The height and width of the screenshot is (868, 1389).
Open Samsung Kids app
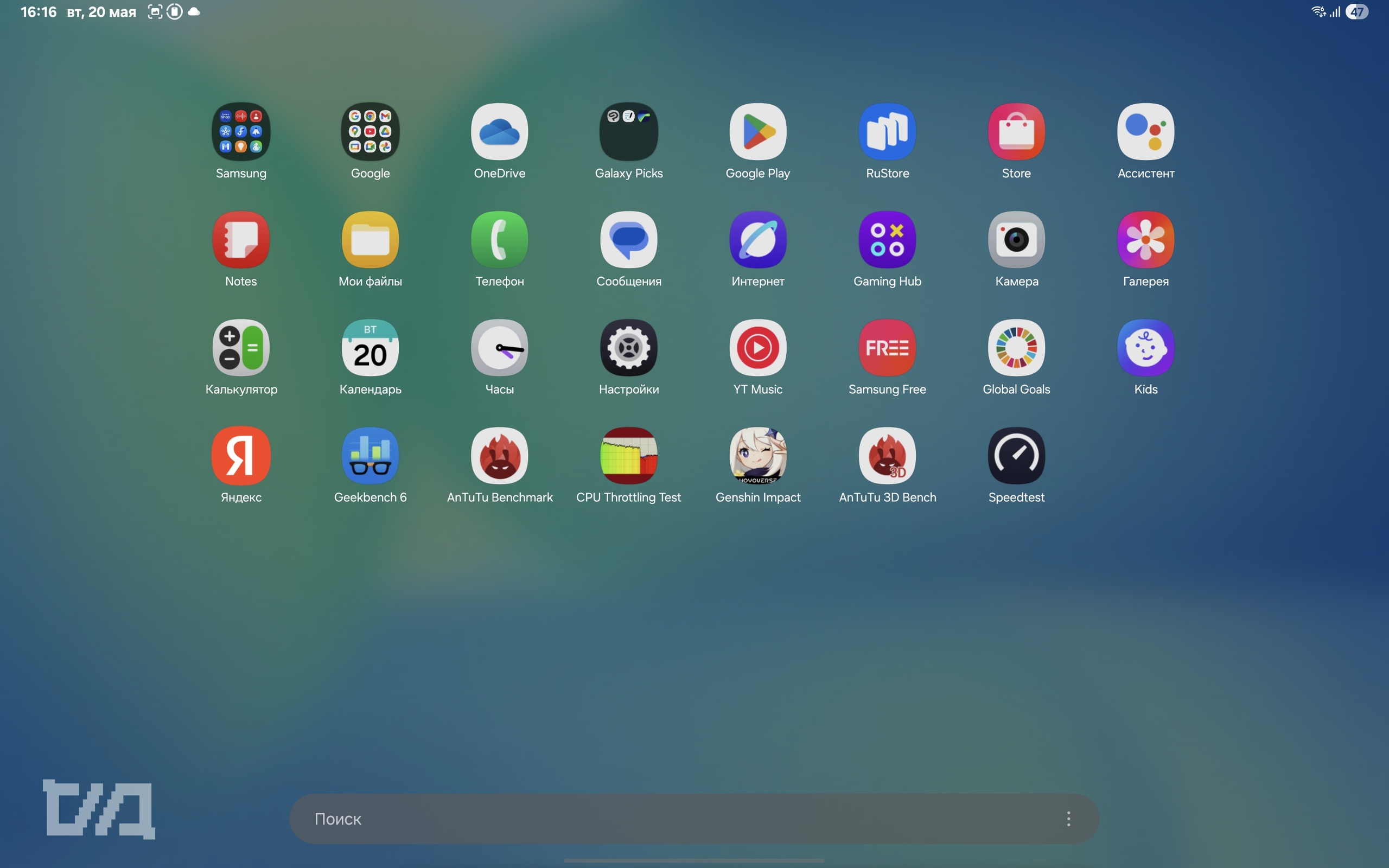1145,348
